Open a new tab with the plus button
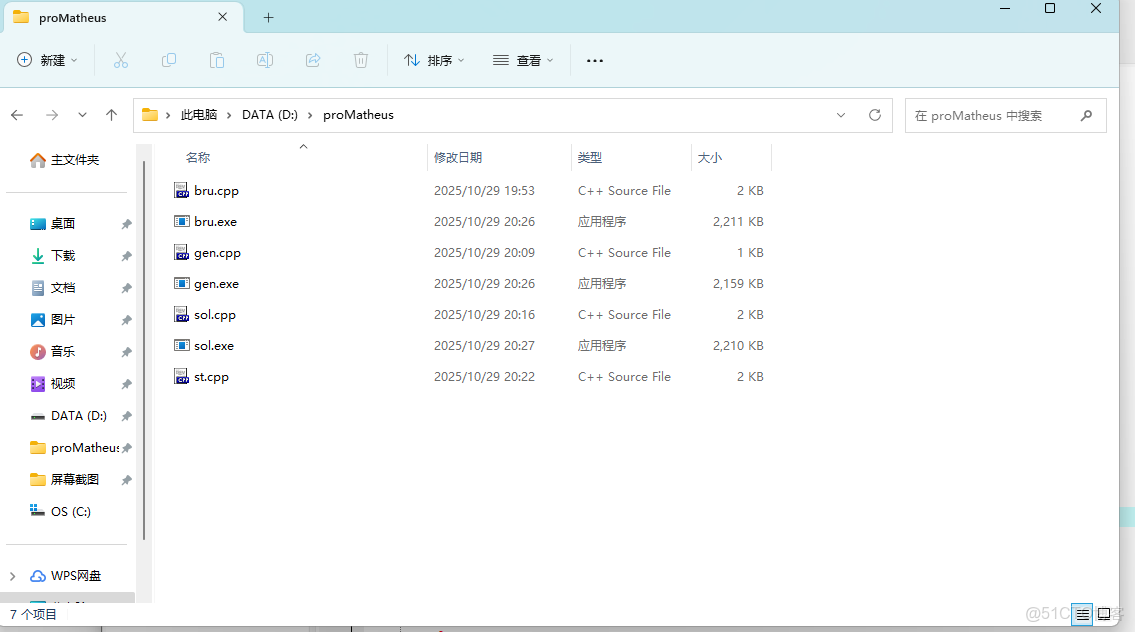Viewport: 1135px width, 632px height. click(x=267, y=17)
